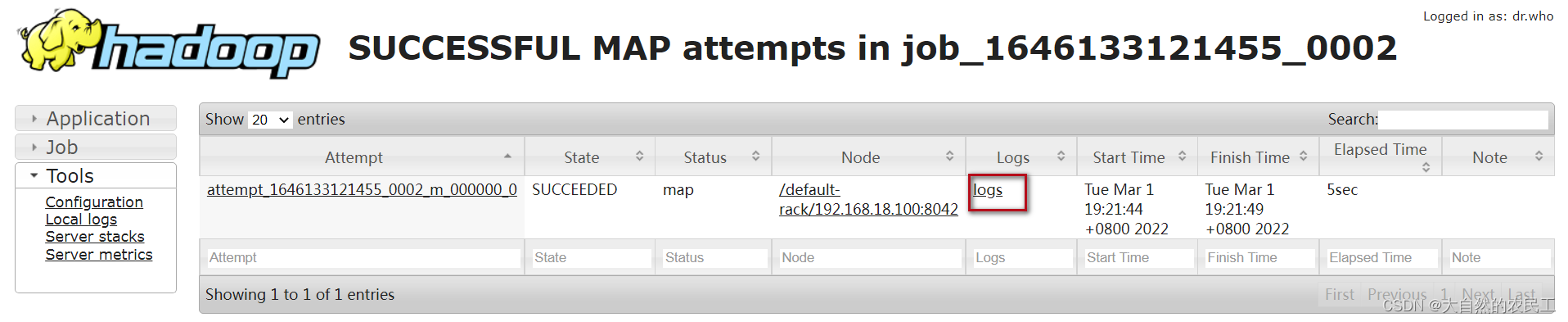Image resolution: width=1568 pixels, height=322 pixels.
Task: Click the Showing 1 to 1 of 1 entries text
Action: [x=300, y=294]
